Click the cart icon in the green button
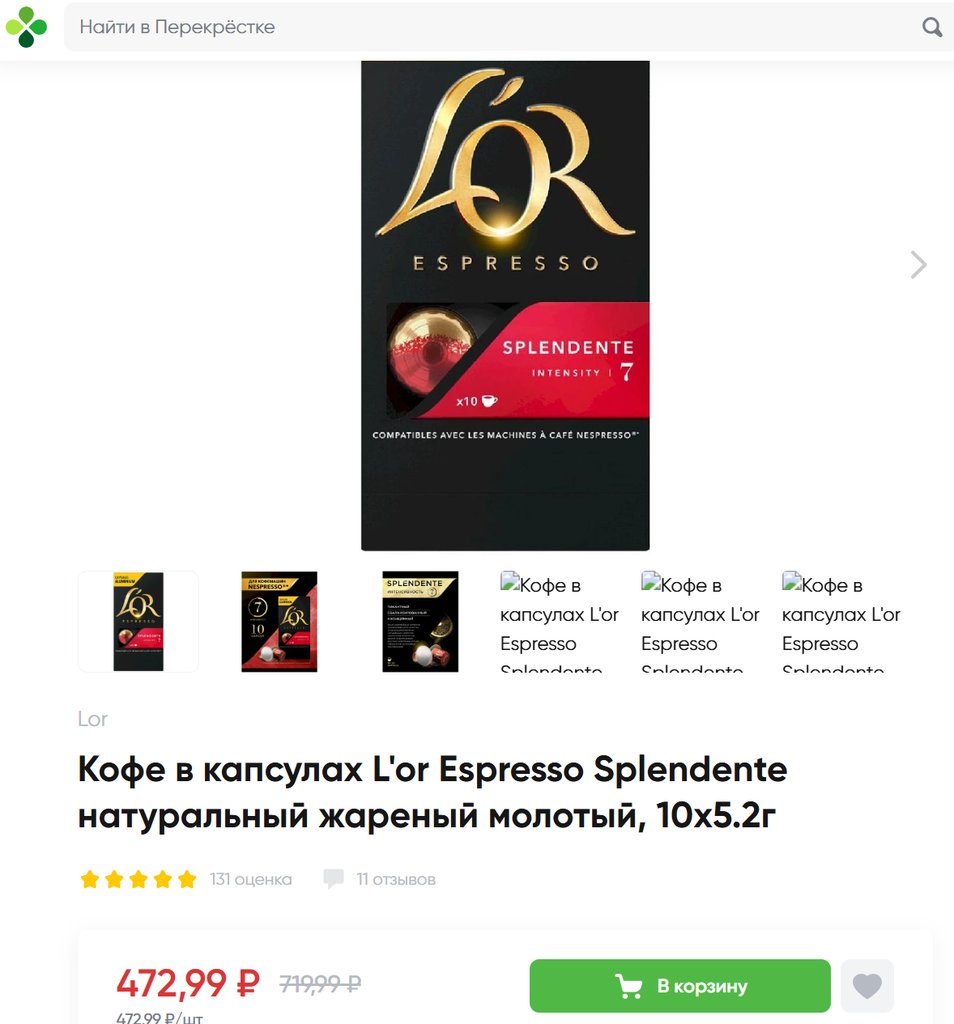 click(629, 985)
